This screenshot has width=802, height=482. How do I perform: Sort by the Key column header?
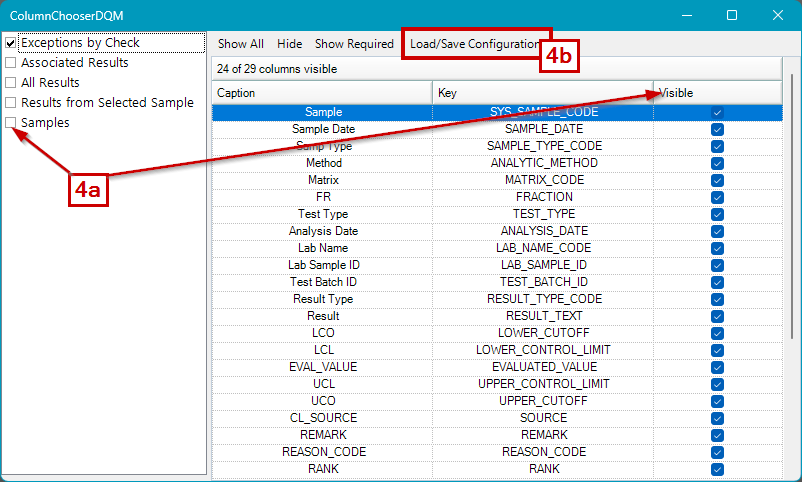pyautogui.click(x=543, y=93)
